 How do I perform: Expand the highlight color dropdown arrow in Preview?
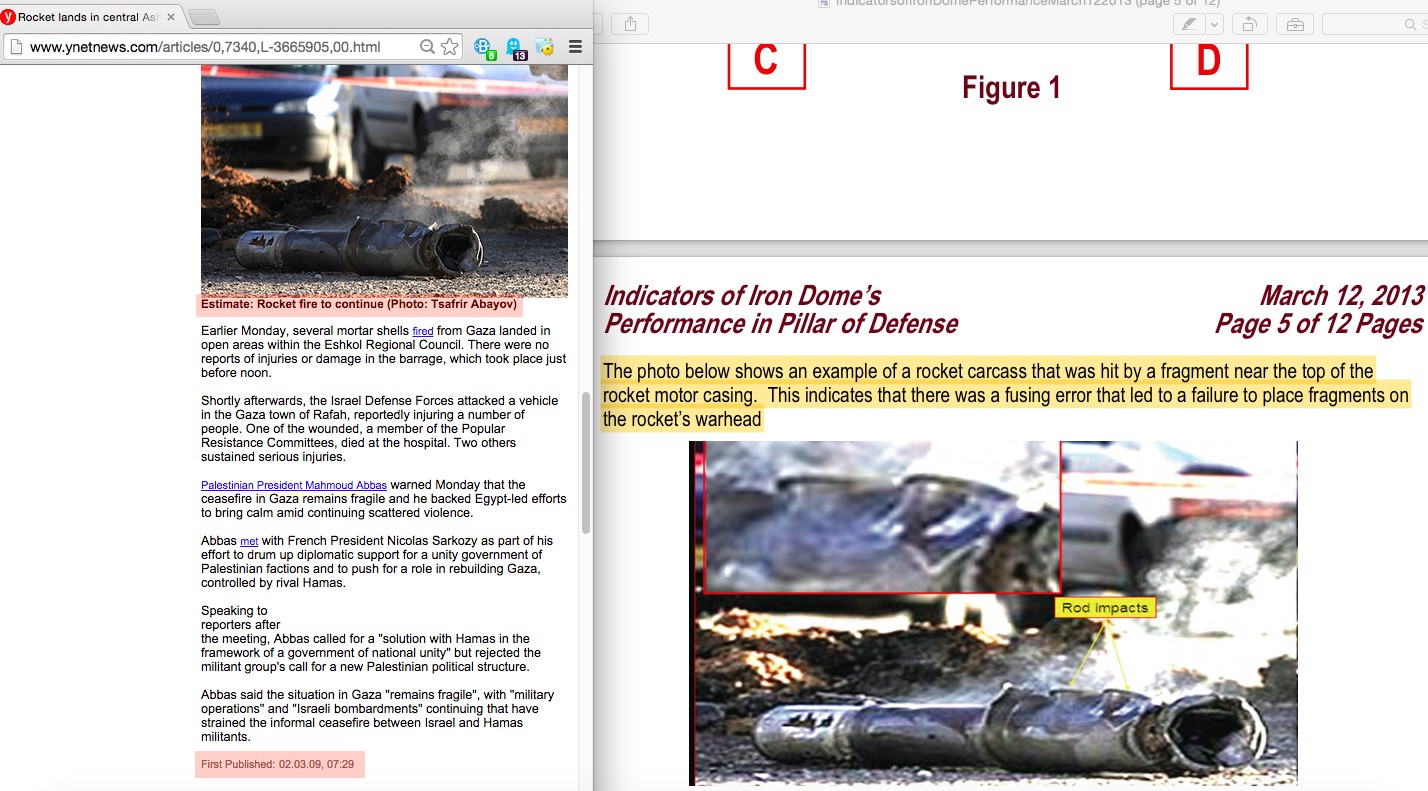coord(1214,24)
